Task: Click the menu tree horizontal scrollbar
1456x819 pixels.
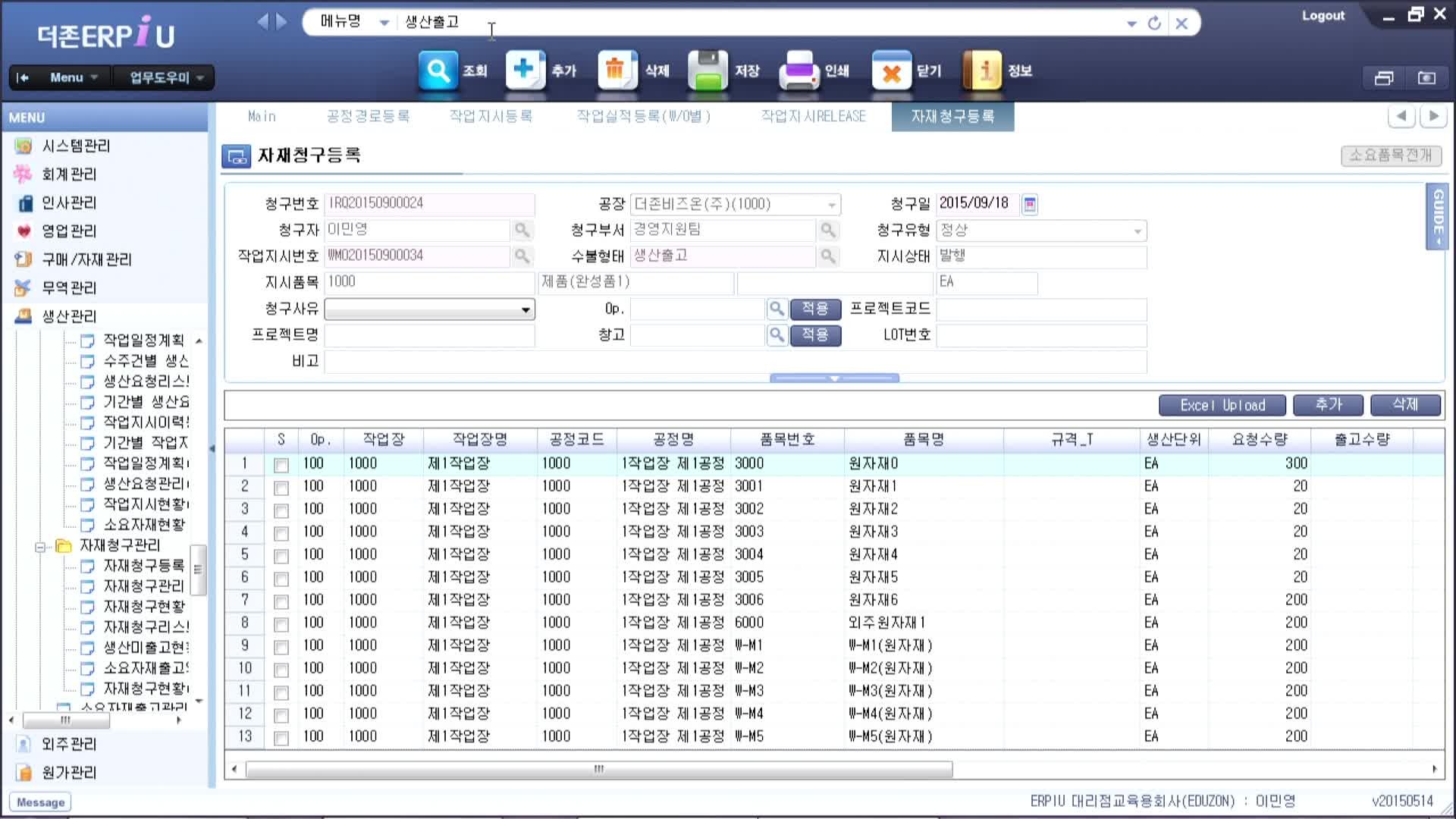Action: (x=66, y=720)
